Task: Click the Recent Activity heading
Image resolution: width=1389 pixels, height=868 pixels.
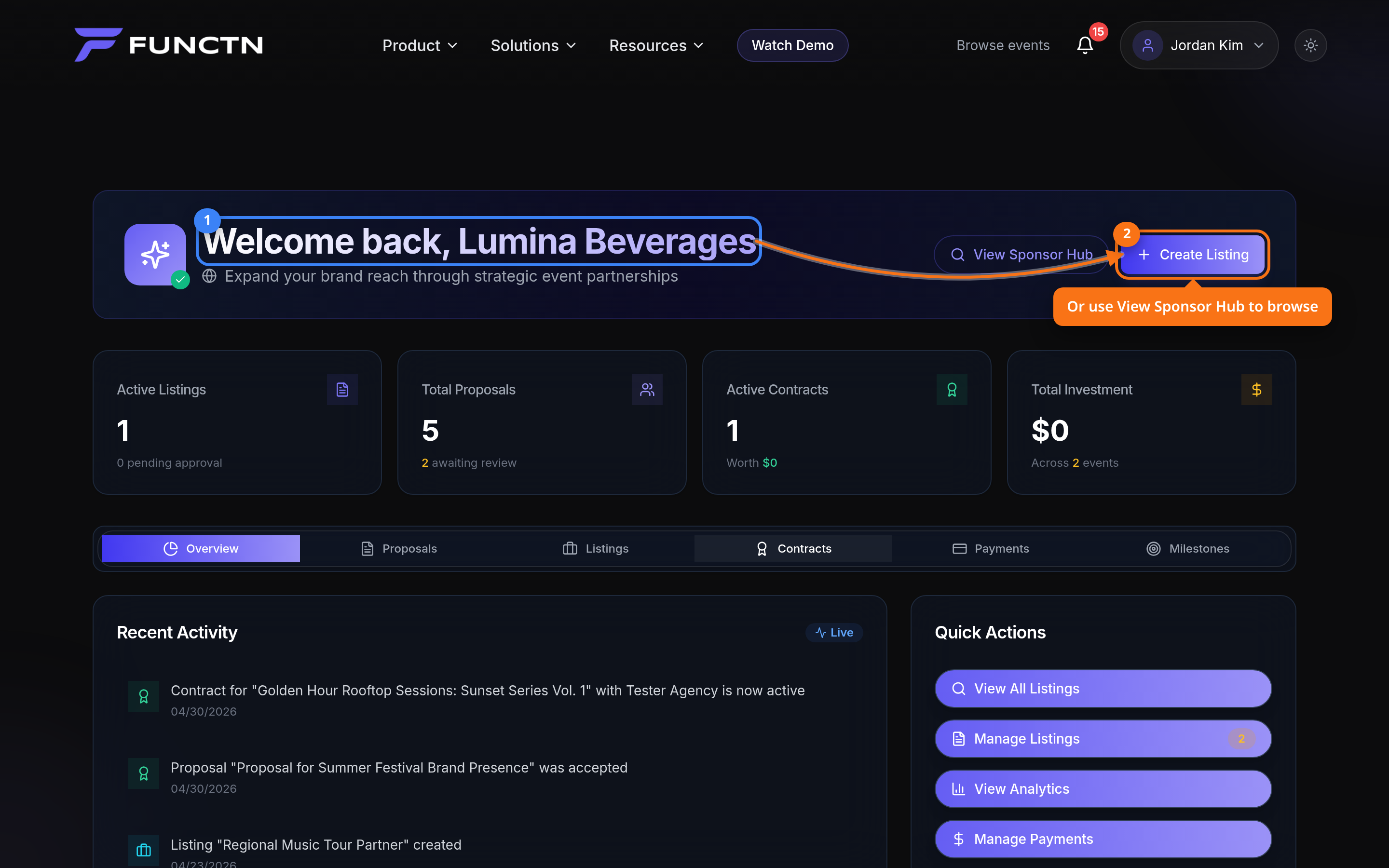Action: tap(177, 632)
